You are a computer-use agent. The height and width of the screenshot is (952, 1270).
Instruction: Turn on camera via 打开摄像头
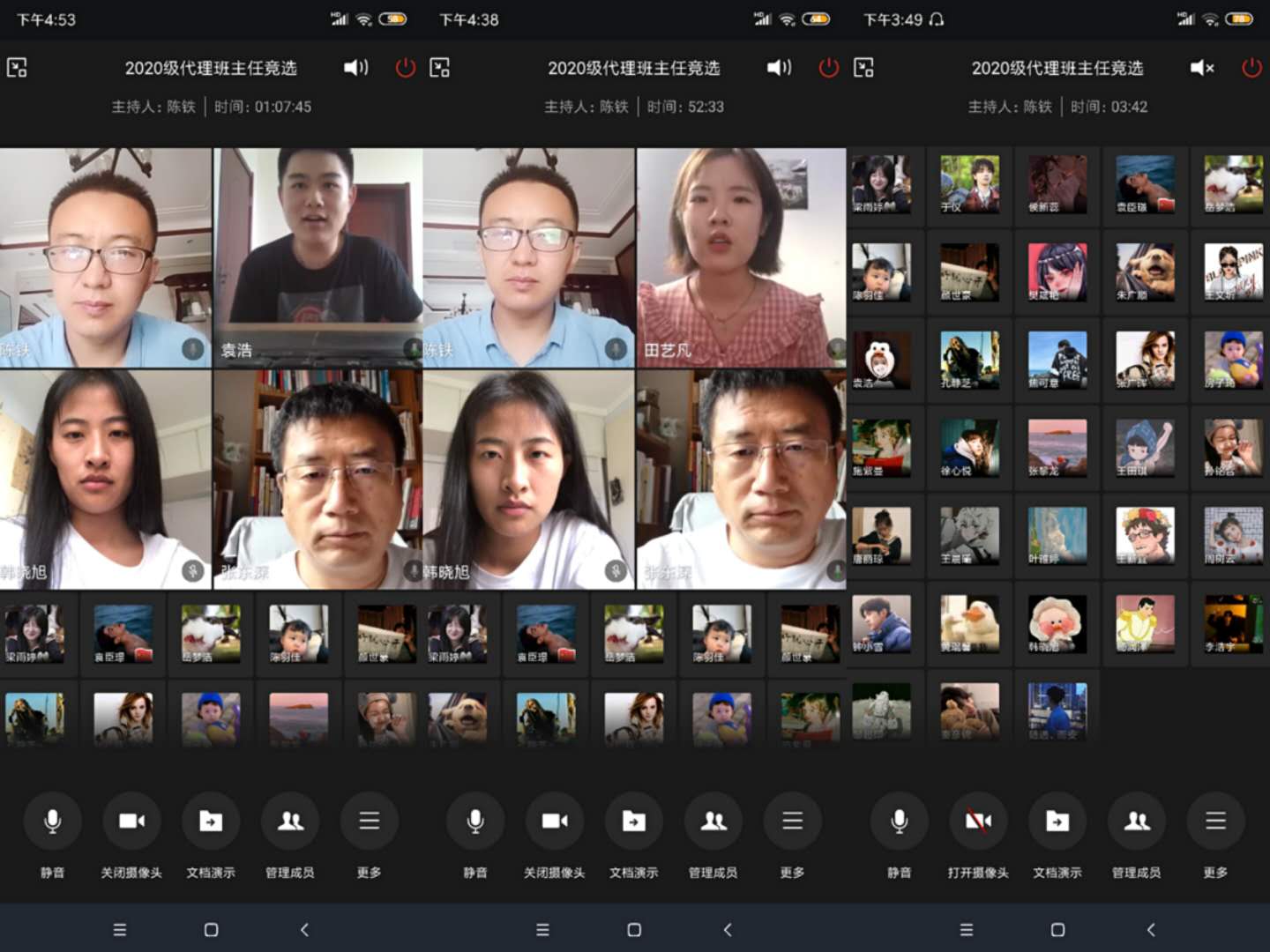978,821
